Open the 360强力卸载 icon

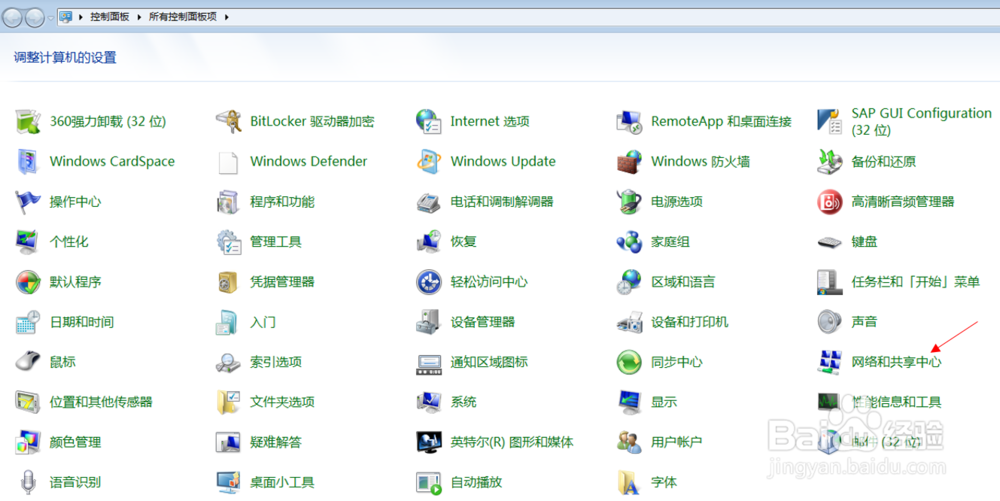click(27, 121)
